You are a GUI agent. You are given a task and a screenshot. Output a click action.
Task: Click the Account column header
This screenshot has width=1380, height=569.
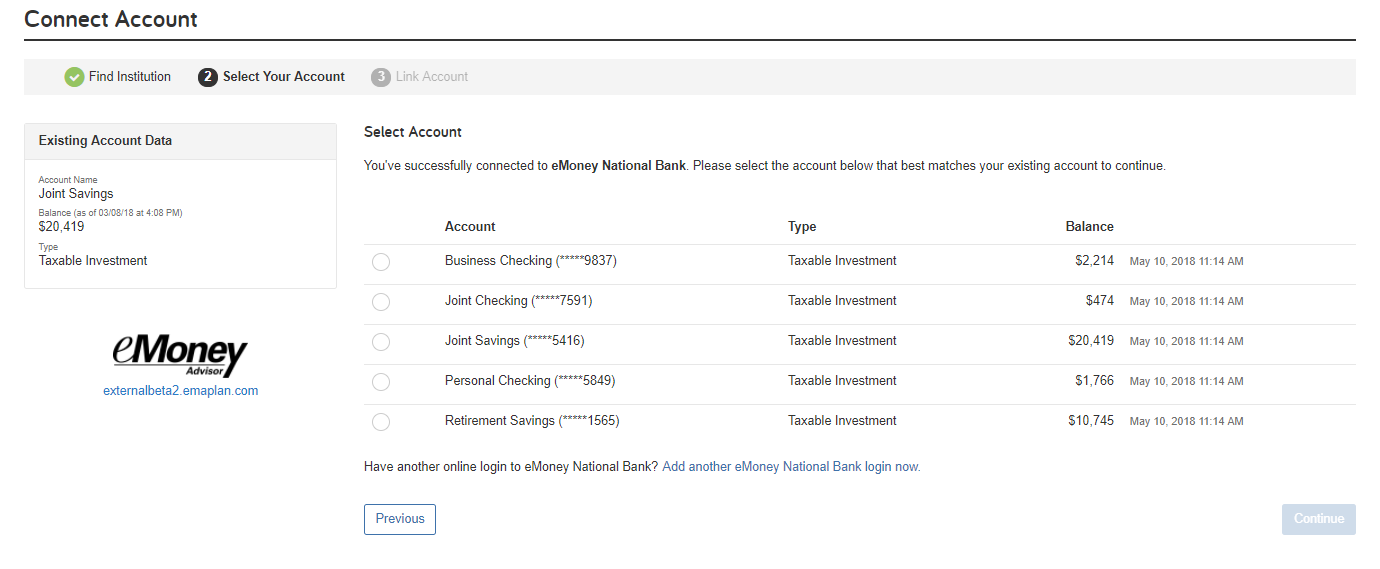pyautogui.click(x=470, y=227)
